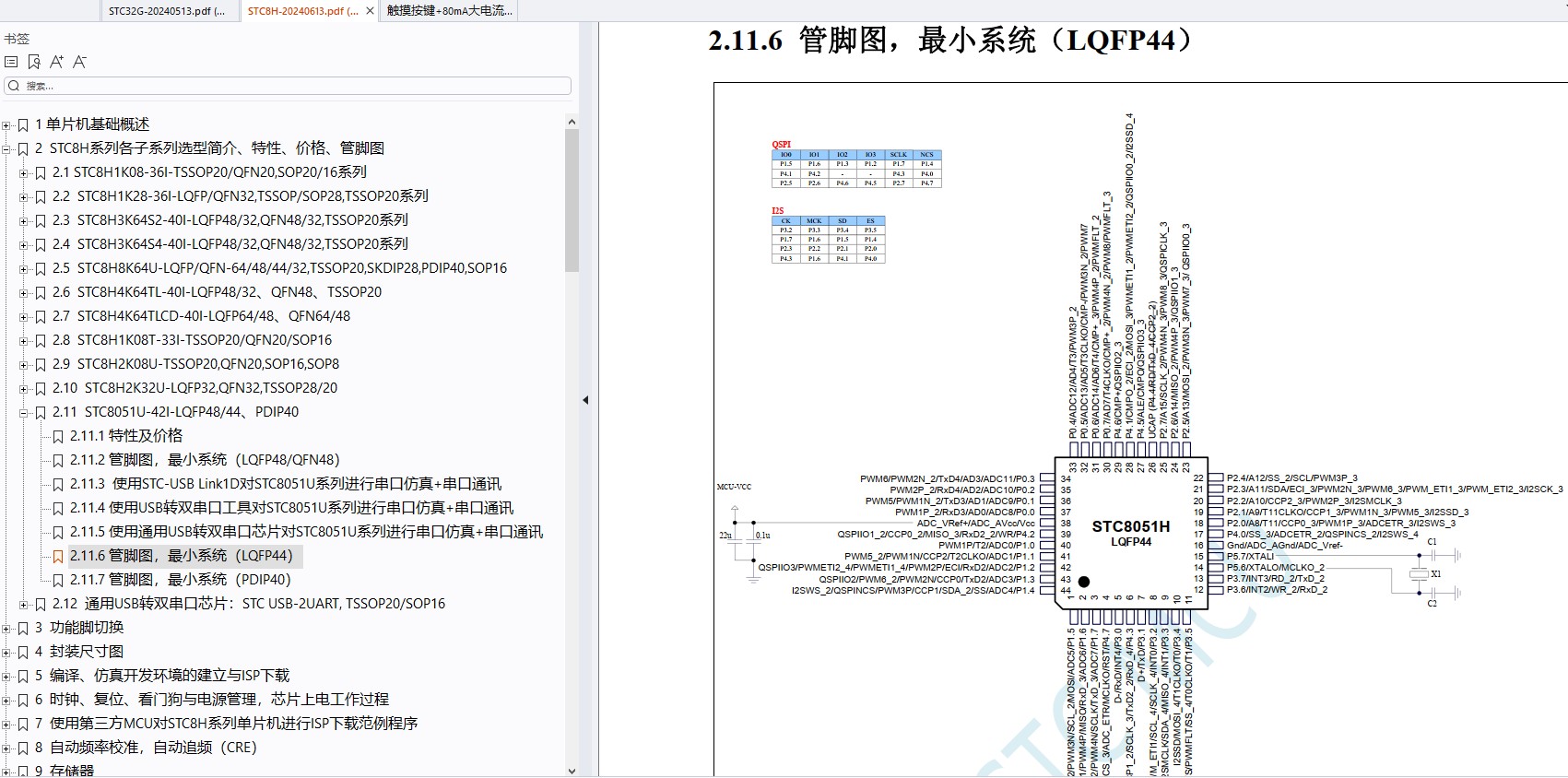
Task: Click bookmark icon beside 4 封装尺寸图
Action: point(23,652)
